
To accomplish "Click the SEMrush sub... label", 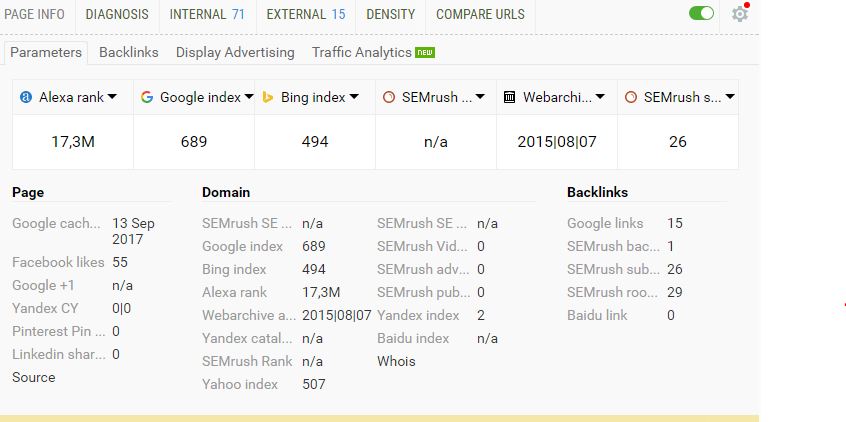I will point(613,269).
